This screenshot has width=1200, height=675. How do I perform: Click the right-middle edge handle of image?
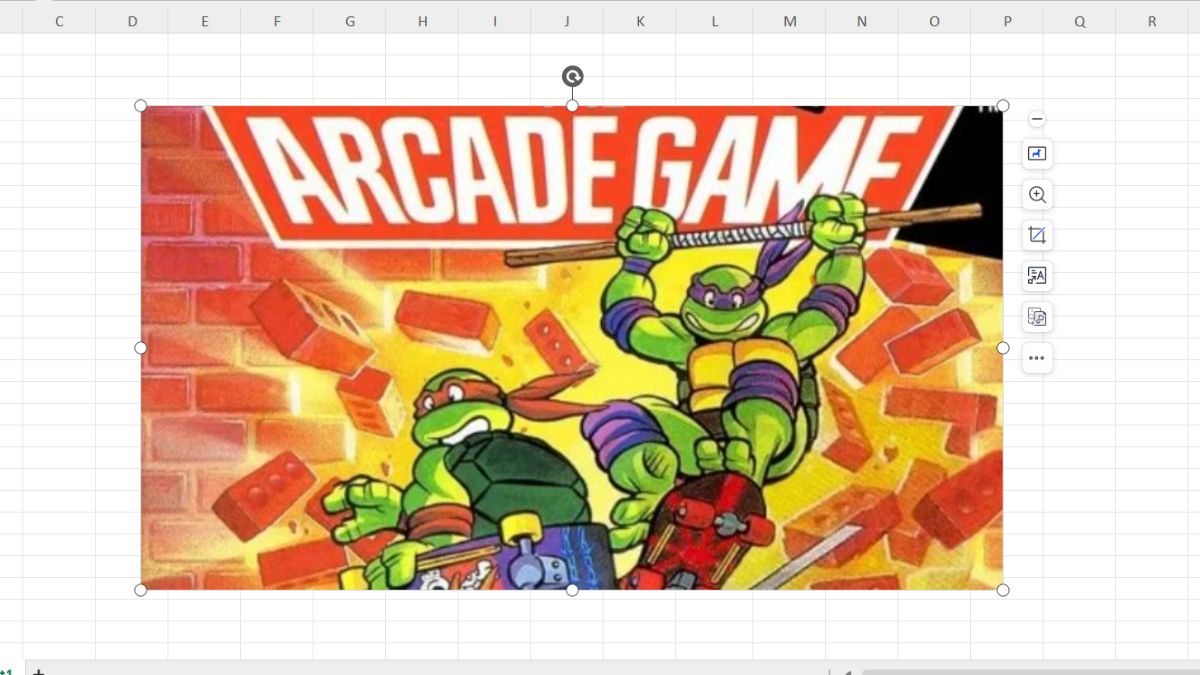click(x=1003, y=348)
